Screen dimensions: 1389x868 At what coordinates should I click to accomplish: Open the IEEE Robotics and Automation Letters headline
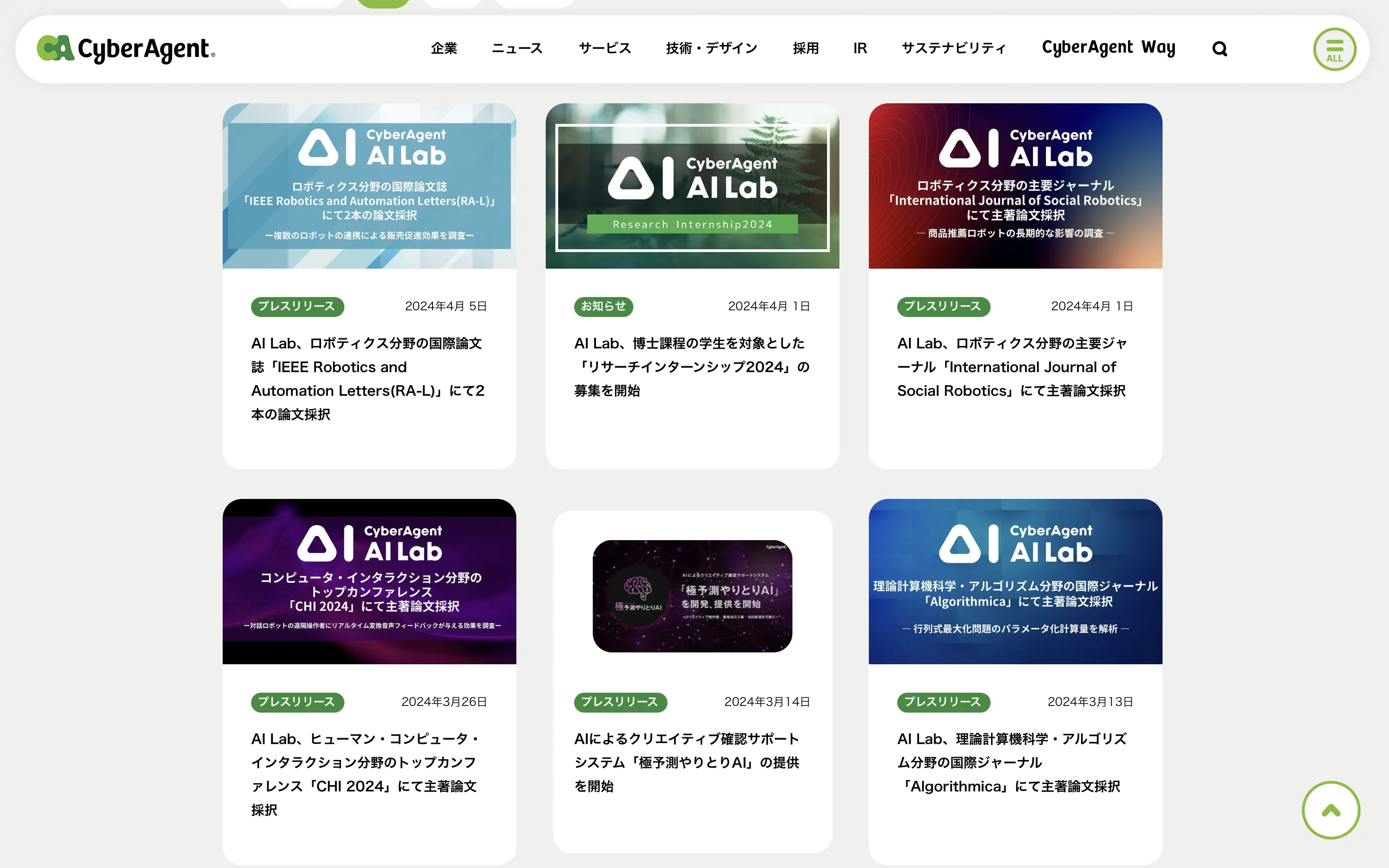pyautogui.click(x=368, y=379)
